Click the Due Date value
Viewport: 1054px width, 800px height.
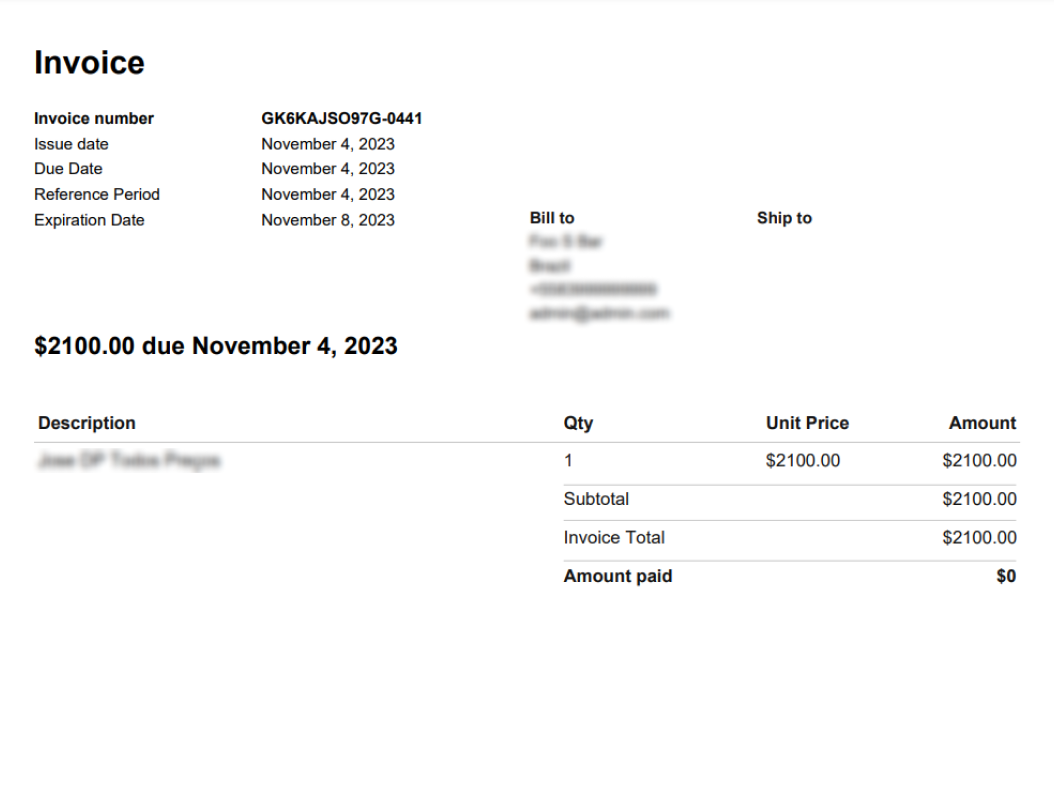point(328,169)
